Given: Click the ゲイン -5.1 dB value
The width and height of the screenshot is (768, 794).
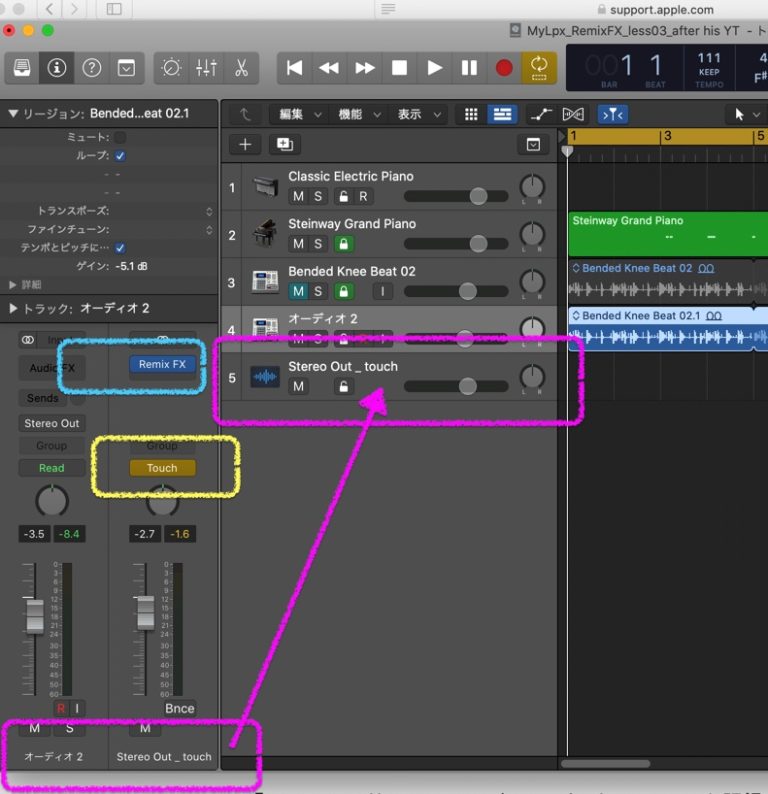Looking at the screenshot, I should [x=131, y=266].
